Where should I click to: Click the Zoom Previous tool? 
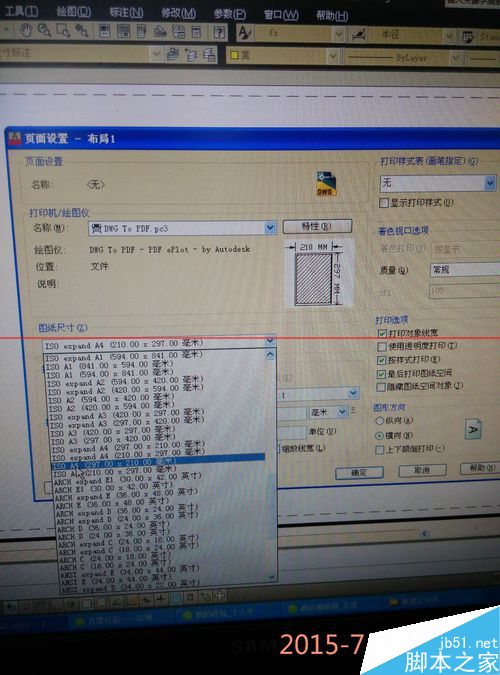pyautogui.click(x=81, y=31)
